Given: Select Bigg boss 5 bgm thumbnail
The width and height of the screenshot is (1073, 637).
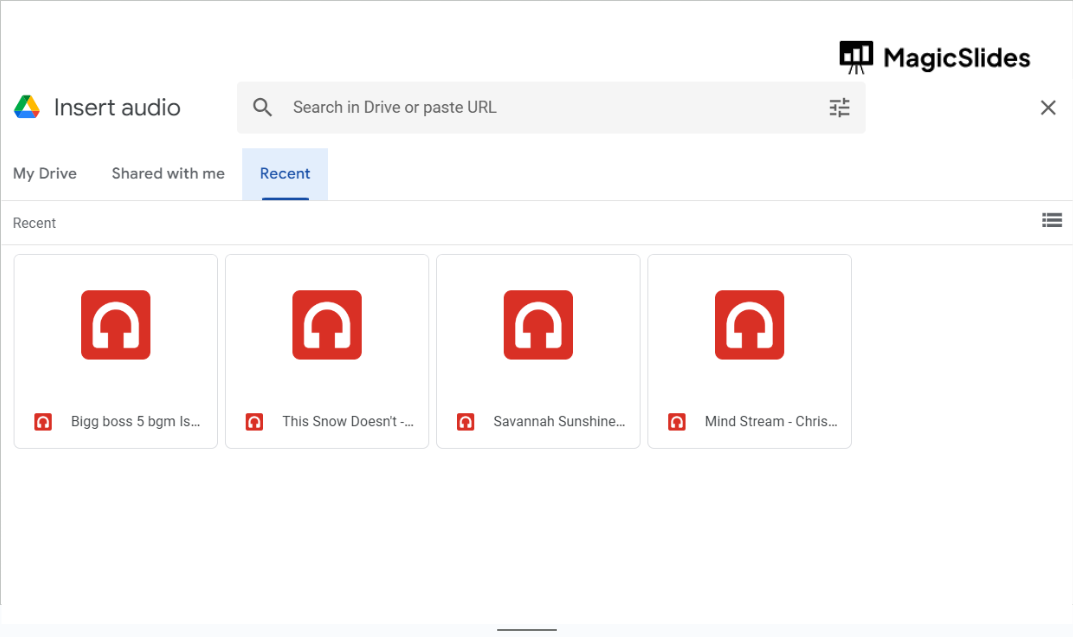Looking at the screenshot, I should click(x=116, y=325).
